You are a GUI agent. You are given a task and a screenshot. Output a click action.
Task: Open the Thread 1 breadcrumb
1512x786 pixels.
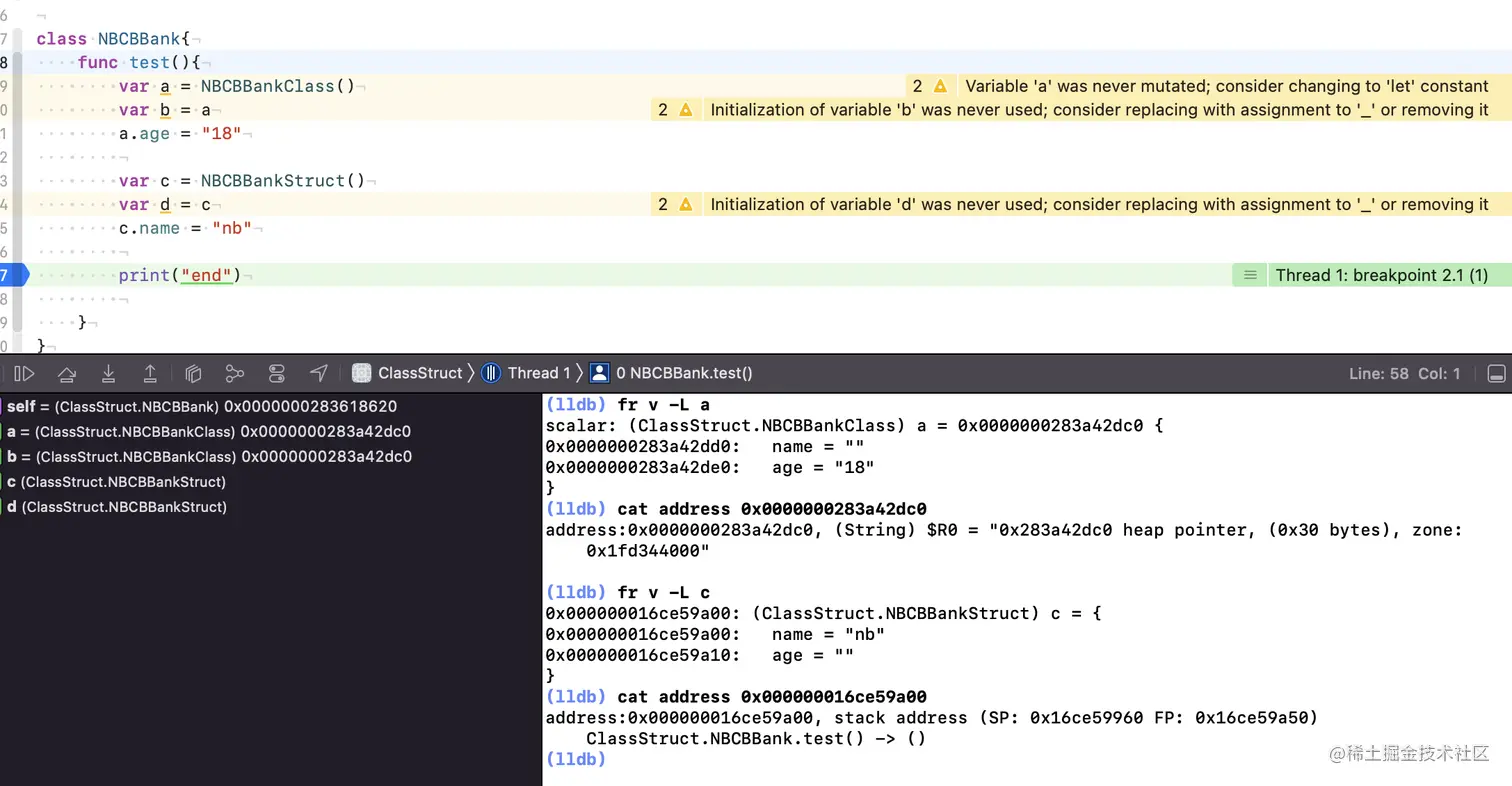pyautogui.click(x=526, y=373)
